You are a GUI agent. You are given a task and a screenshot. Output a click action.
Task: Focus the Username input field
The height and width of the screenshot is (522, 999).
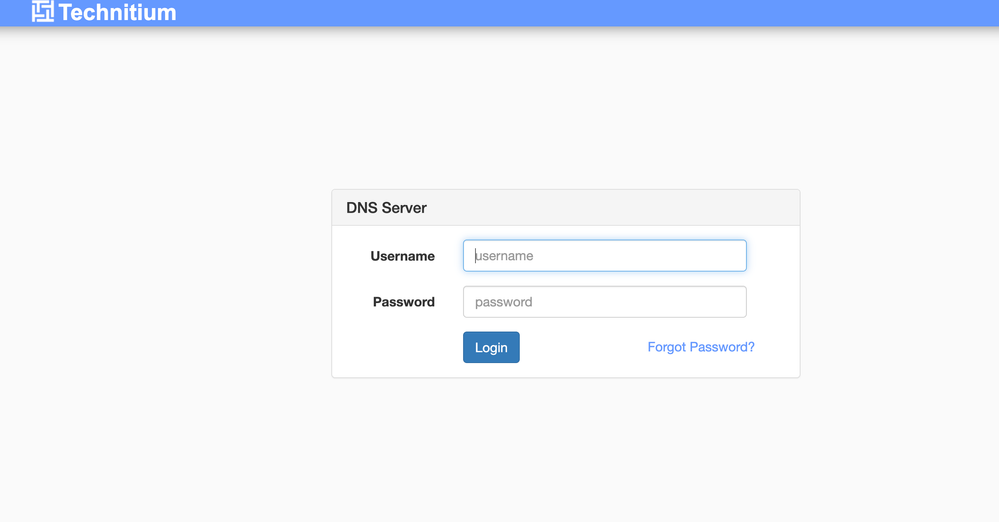coord(604,256)
